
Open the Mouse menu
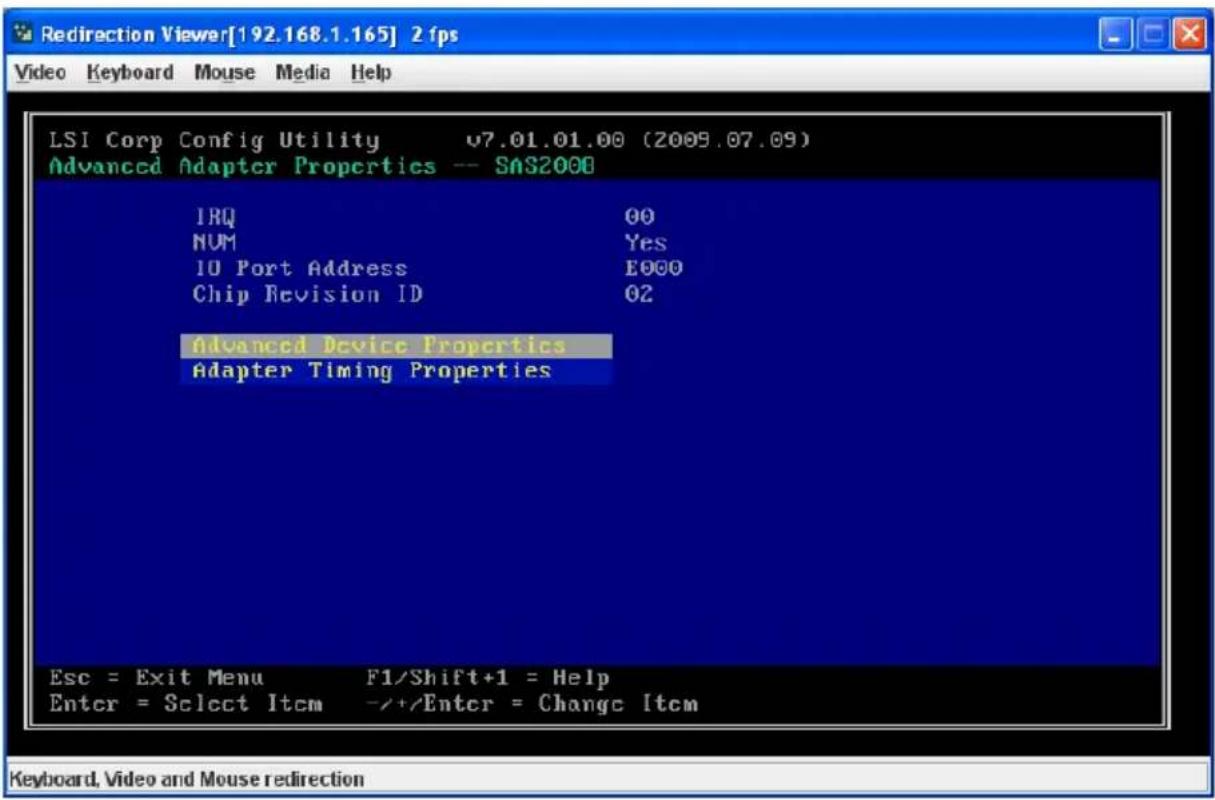click(223, 73)
